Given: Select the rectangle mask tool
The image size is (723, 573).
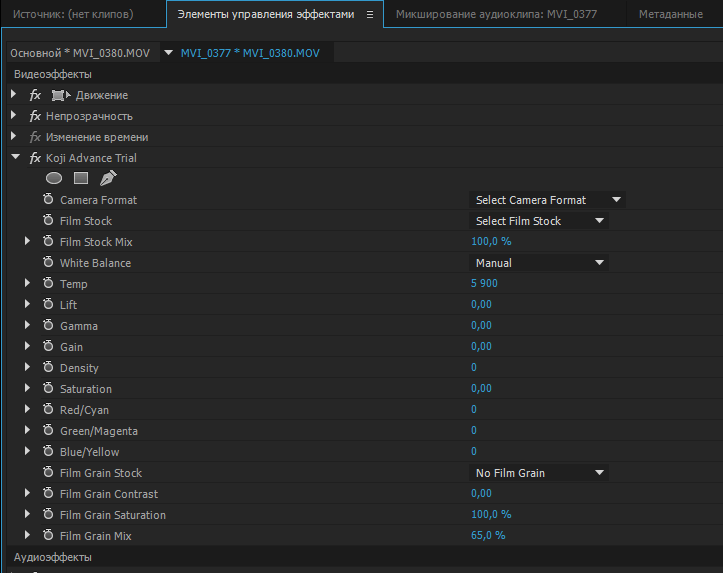Looking at the screenshot, I should [81, 178].
